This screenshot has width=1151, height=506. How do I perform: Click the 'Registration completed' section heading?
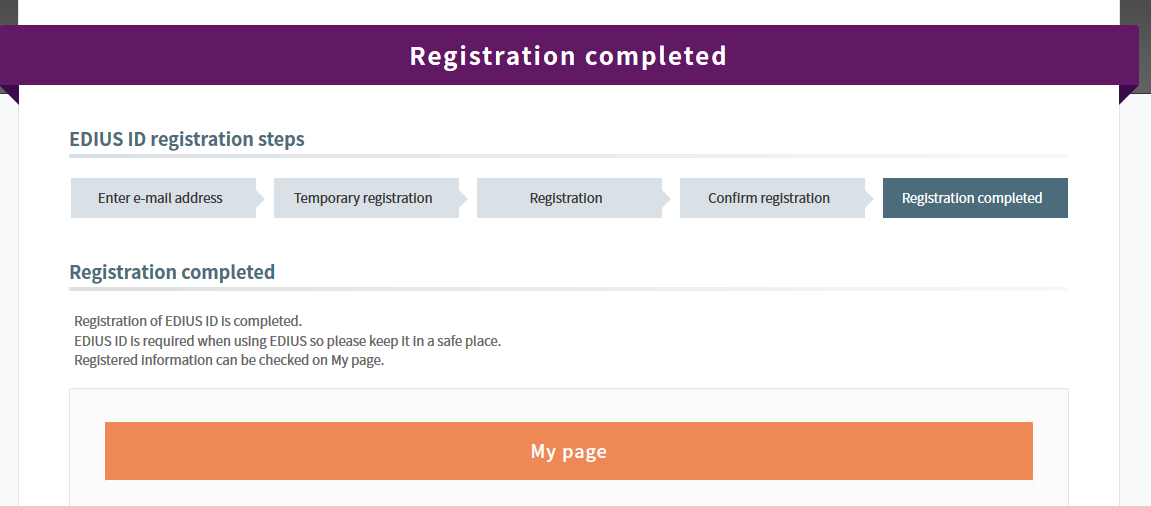click(x=172, y=272)
